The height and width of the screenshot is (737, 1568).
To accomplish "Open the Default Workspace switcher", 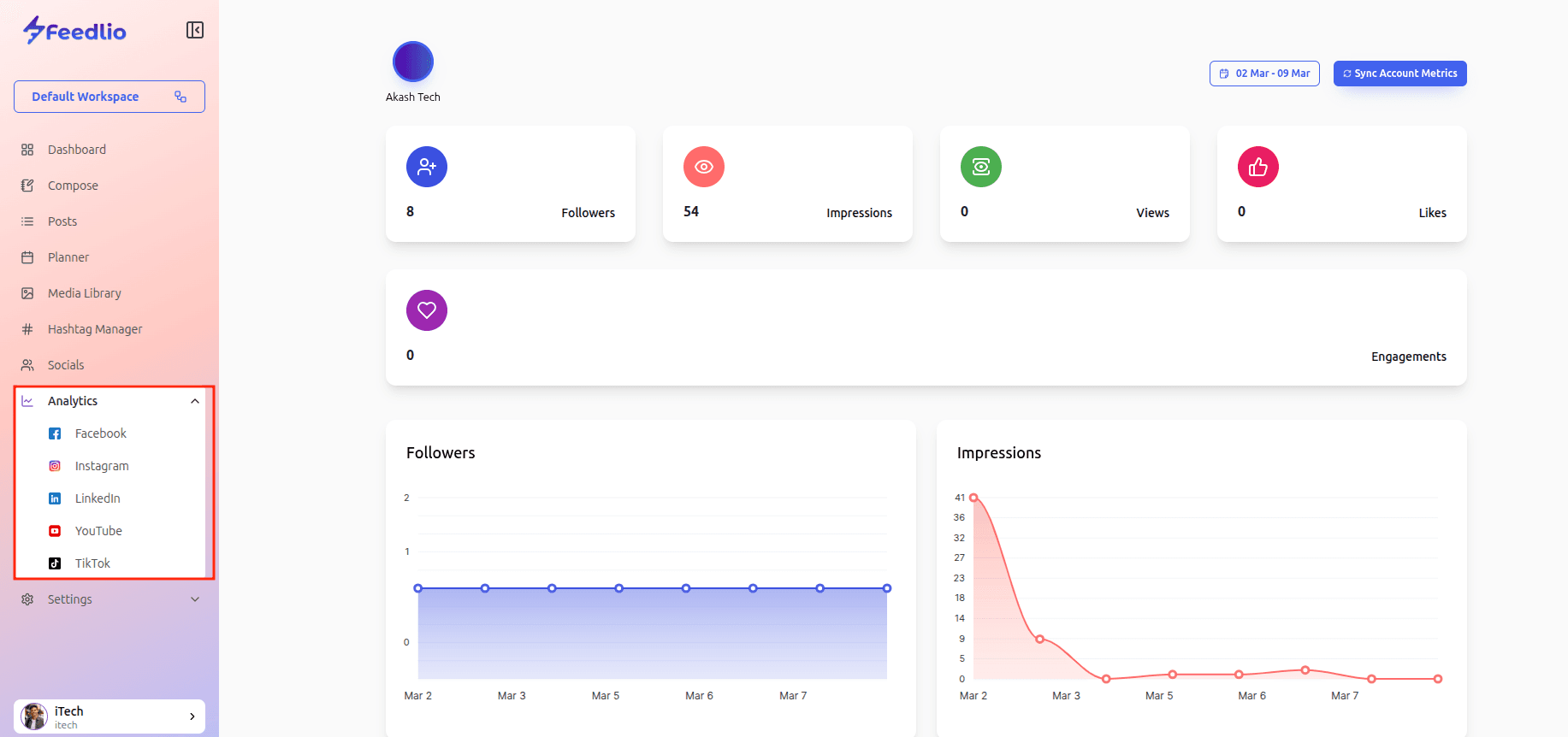I will tap(109, 97).
